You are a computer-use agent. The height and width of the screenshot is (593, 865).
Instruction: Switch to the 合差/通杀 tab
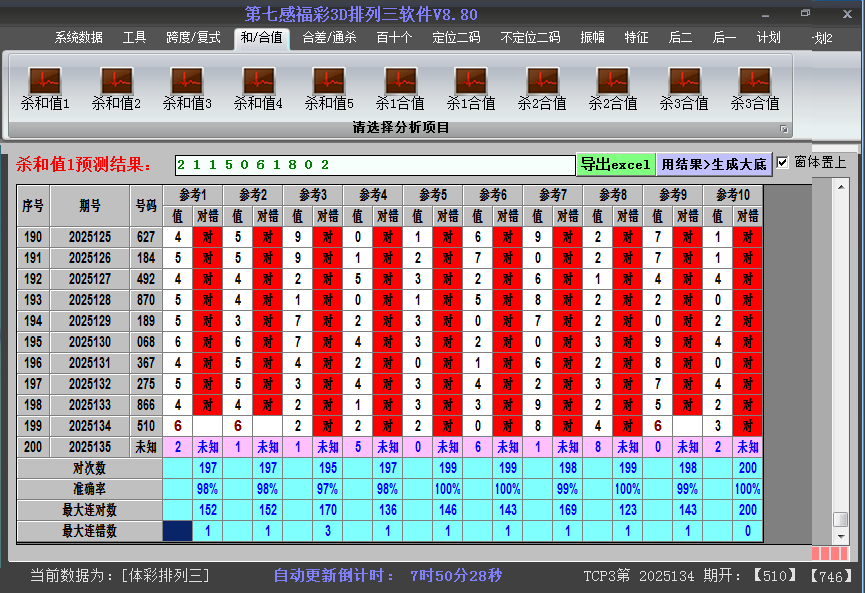tap(329, 38)
